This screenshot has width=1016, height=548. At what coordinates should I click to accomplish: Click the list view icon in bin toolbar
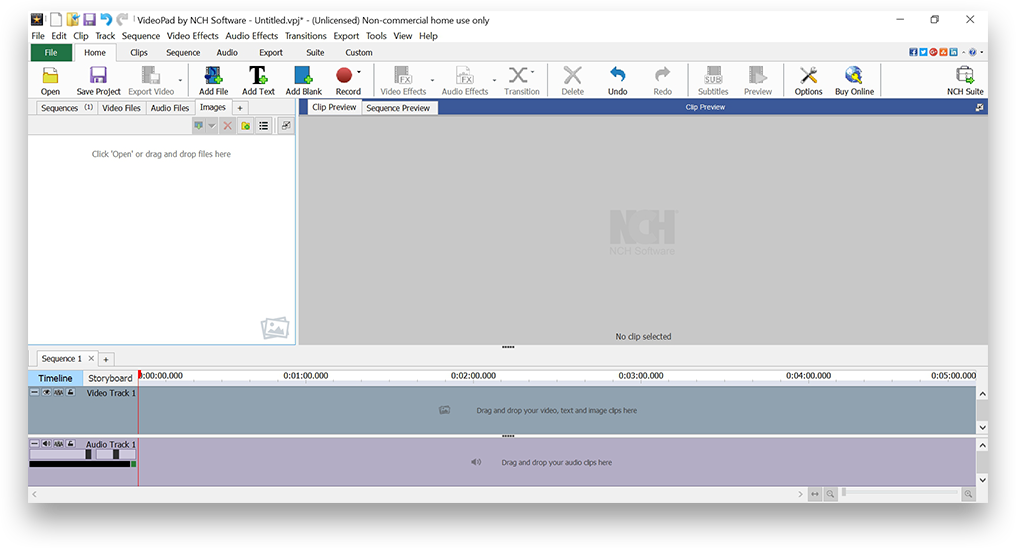(264, 126)
